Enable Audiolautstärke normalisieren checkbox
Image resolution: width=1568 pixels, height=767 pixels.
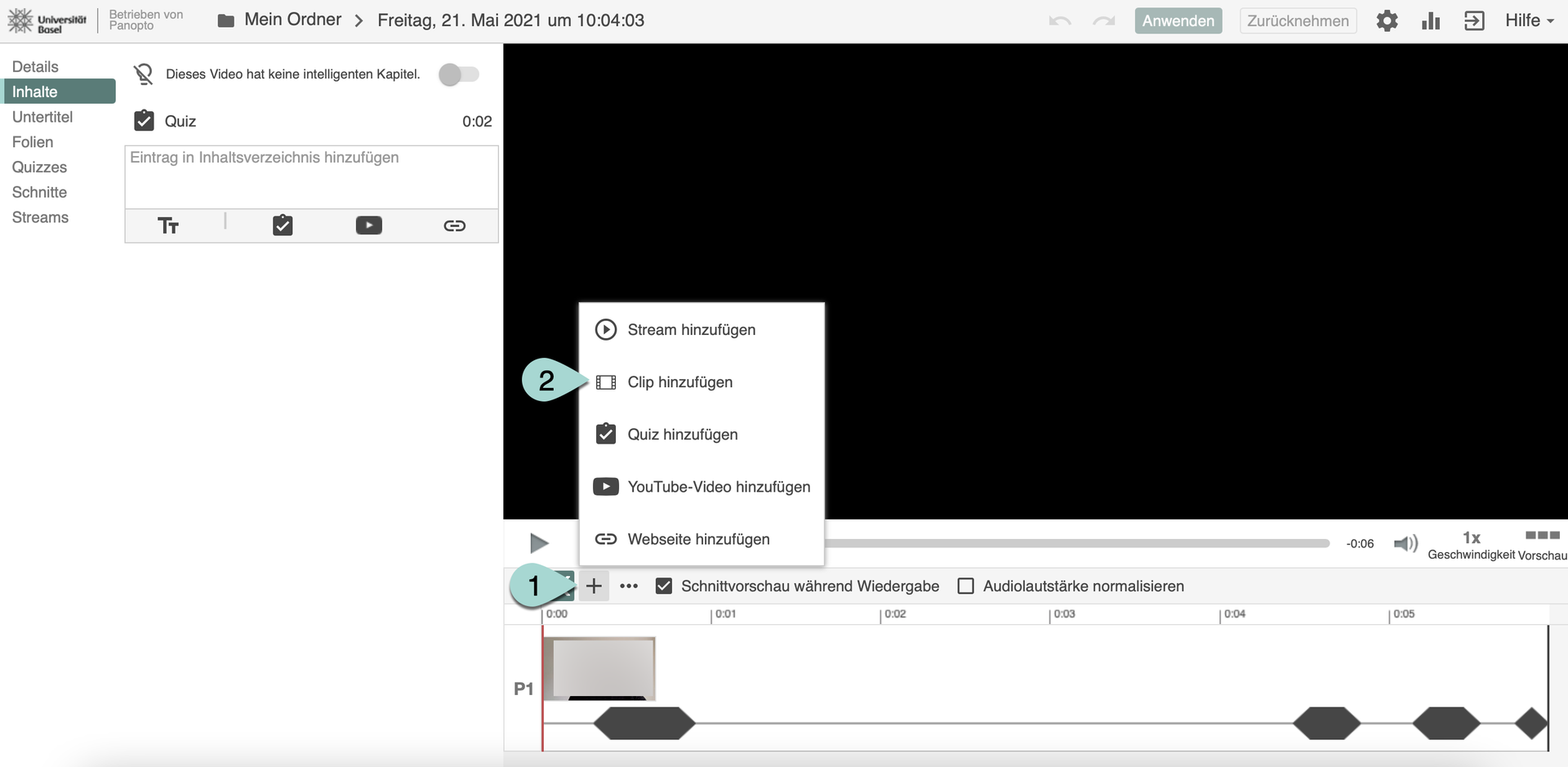click(x=965, y=586)
